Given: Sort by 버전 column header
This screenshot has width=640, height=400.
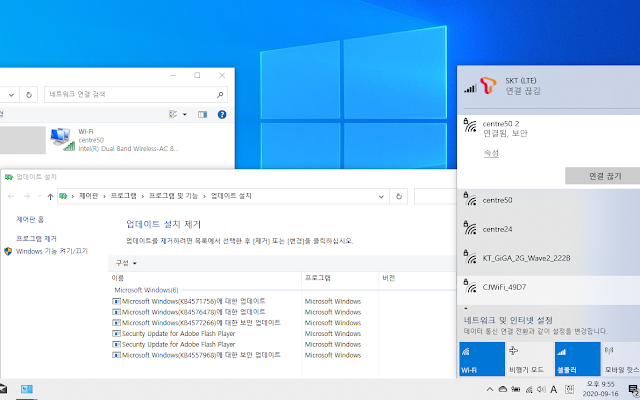Looking at the screenshot, I should (x=417, y=278).
